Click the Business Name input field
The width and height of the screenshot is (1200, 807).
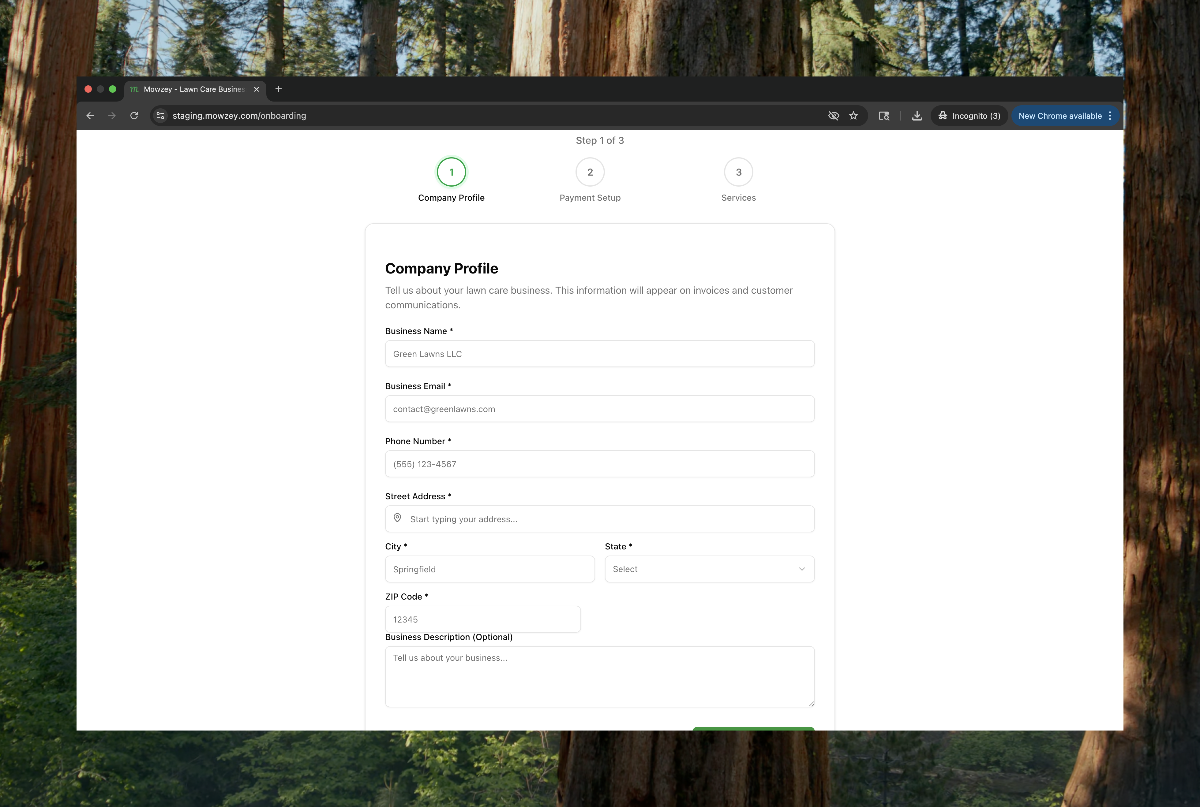(599, 354)
